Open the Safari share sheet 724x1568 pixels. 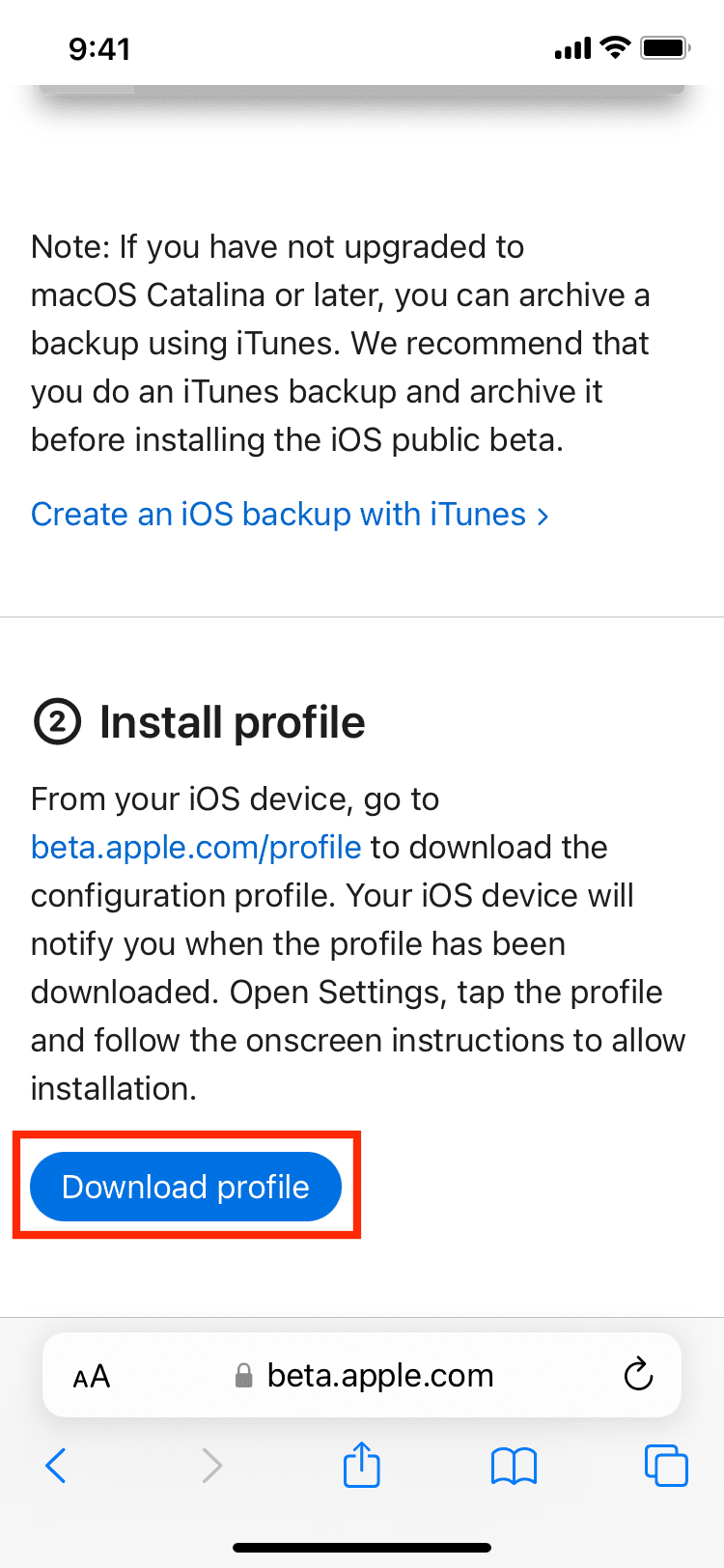(362, 1464)
